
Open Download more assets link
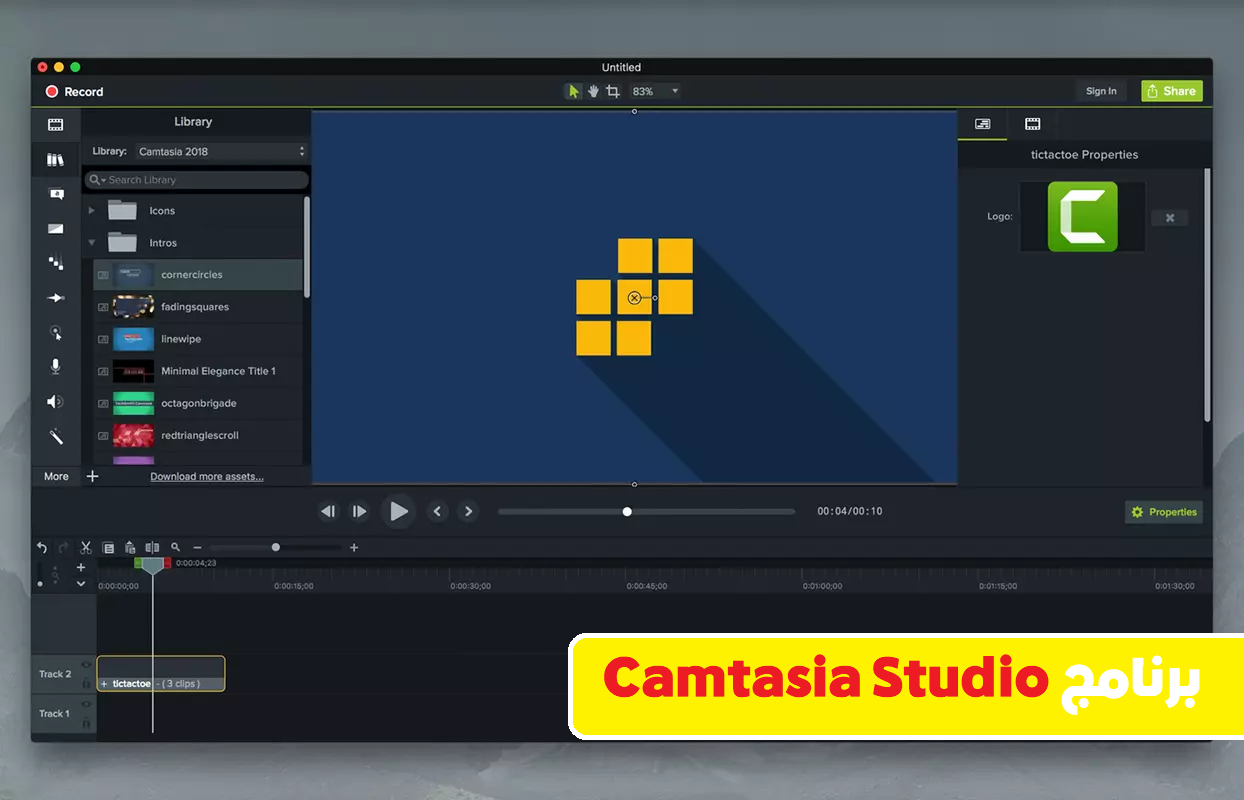point(207,477)
